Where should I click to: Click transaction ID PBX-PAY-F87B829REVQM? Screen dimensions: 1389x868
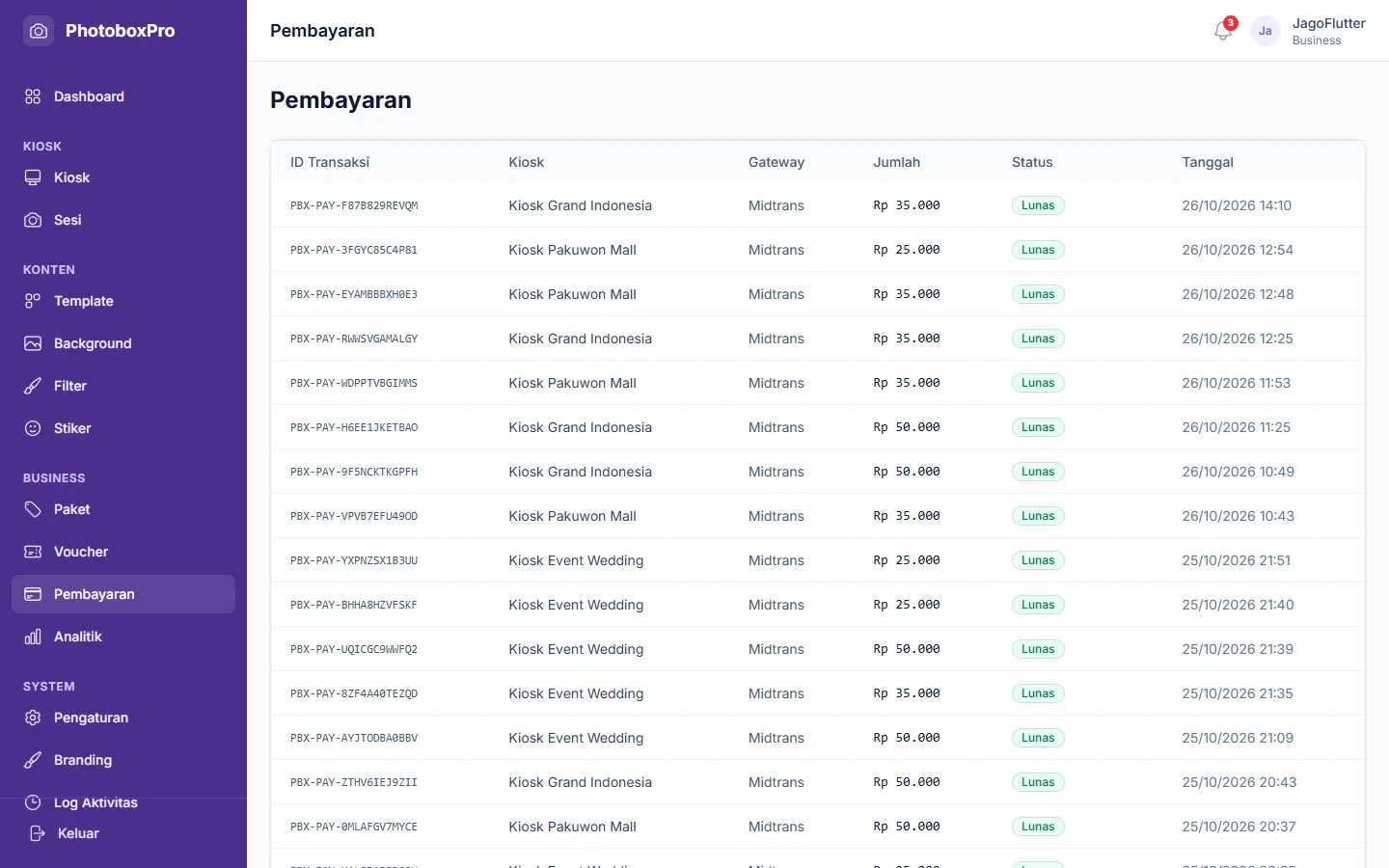[354, 205]
